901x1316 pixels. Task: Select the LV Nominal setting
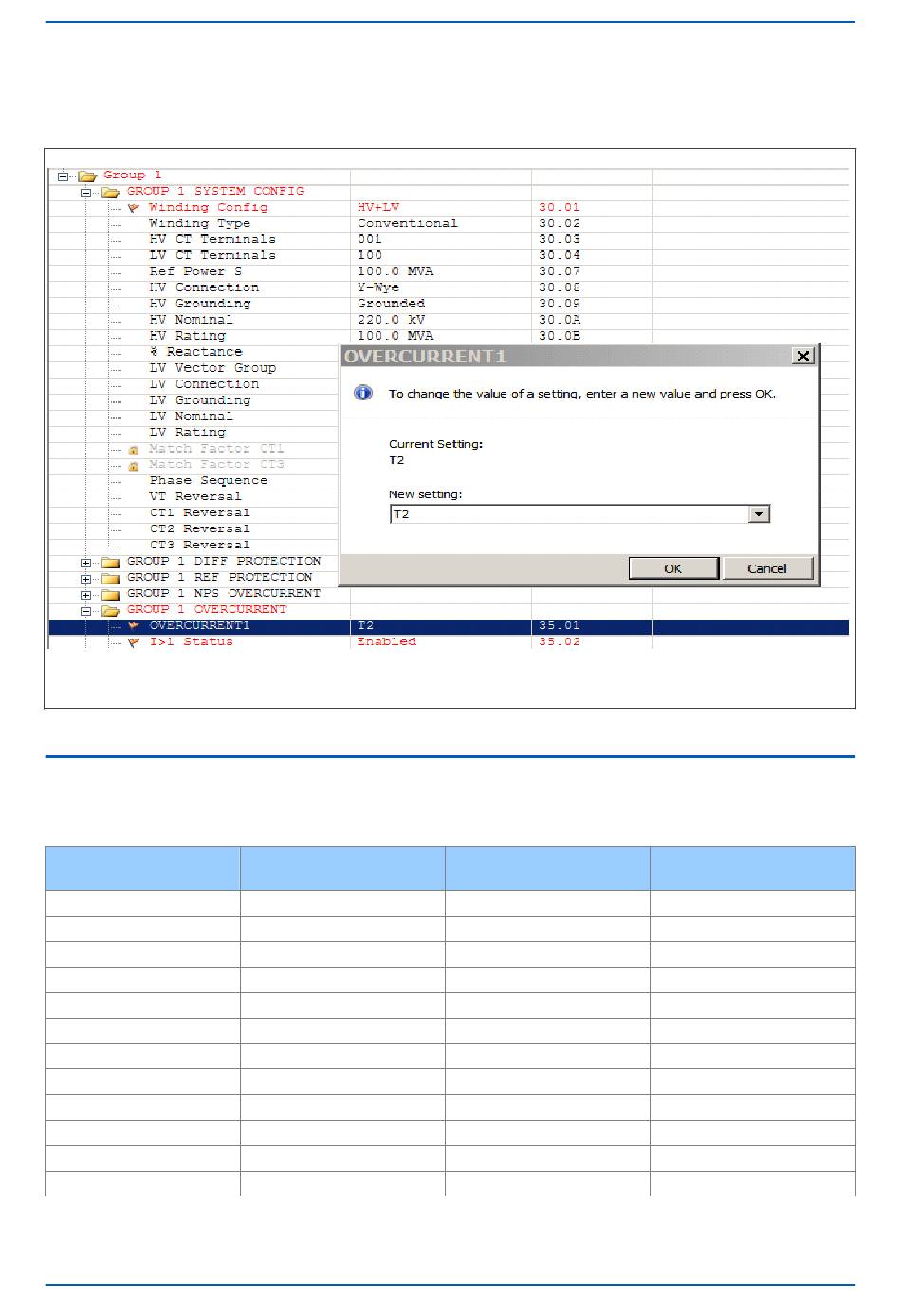[192, 417]
